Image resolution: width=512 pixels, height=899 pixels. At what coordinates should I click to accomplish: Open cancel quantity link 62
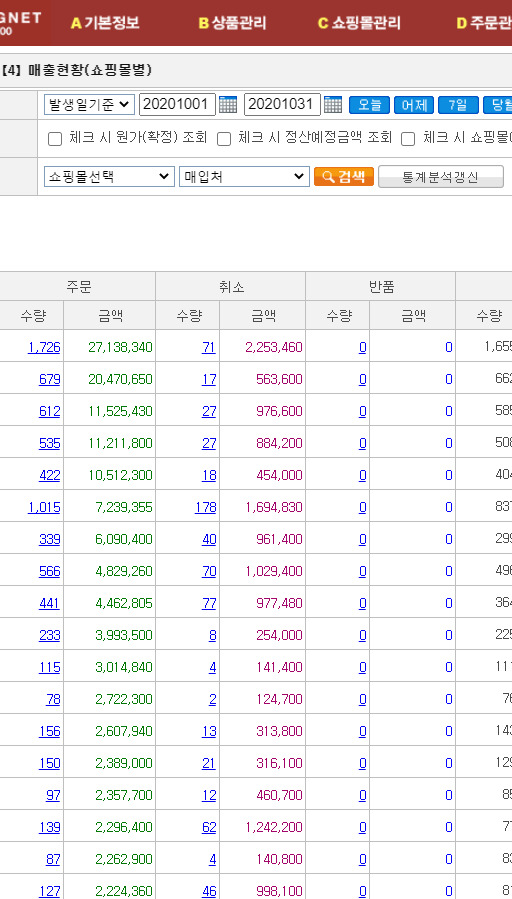209,828
